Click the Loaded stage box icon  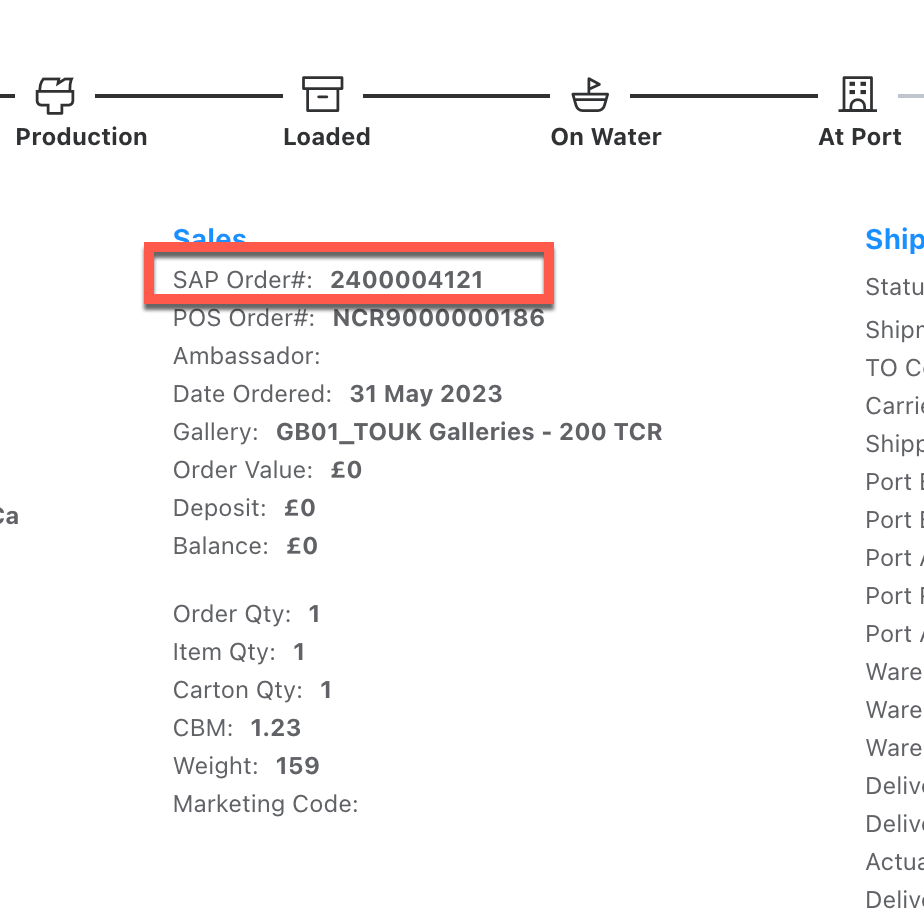click(x=322, y=95)
